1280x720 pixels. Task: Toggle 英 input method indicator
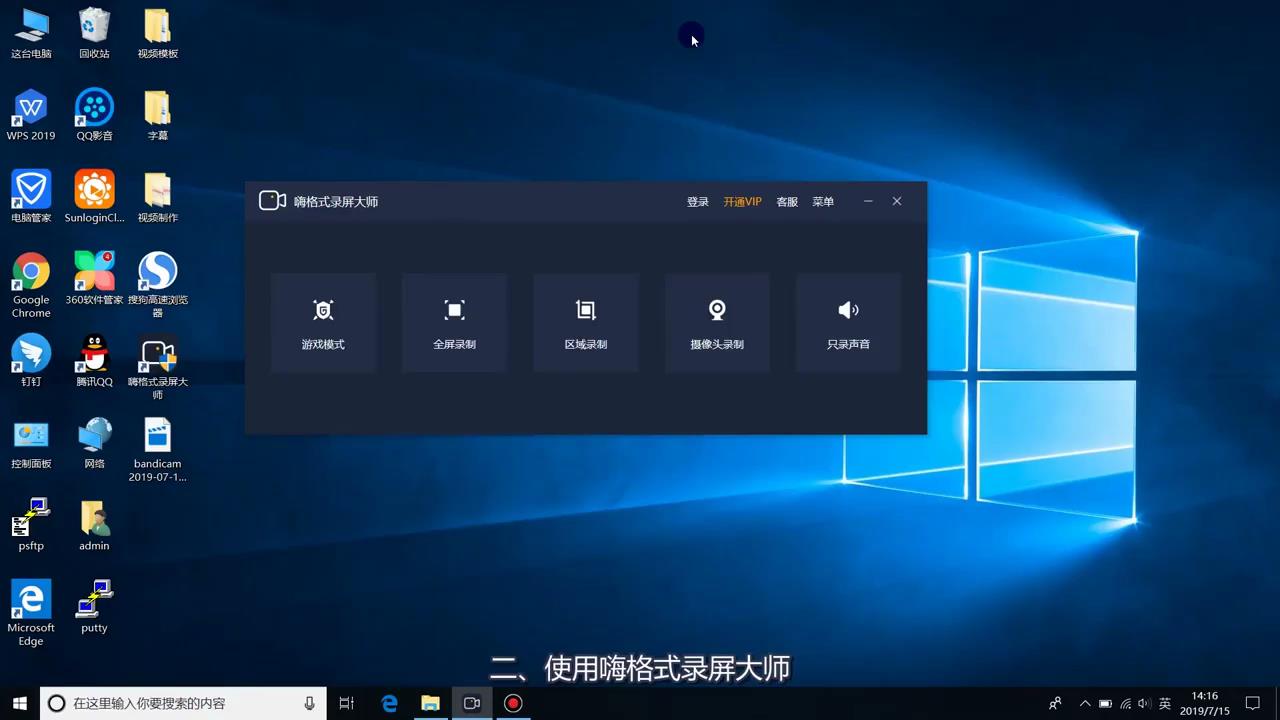tap(1165, 703)
